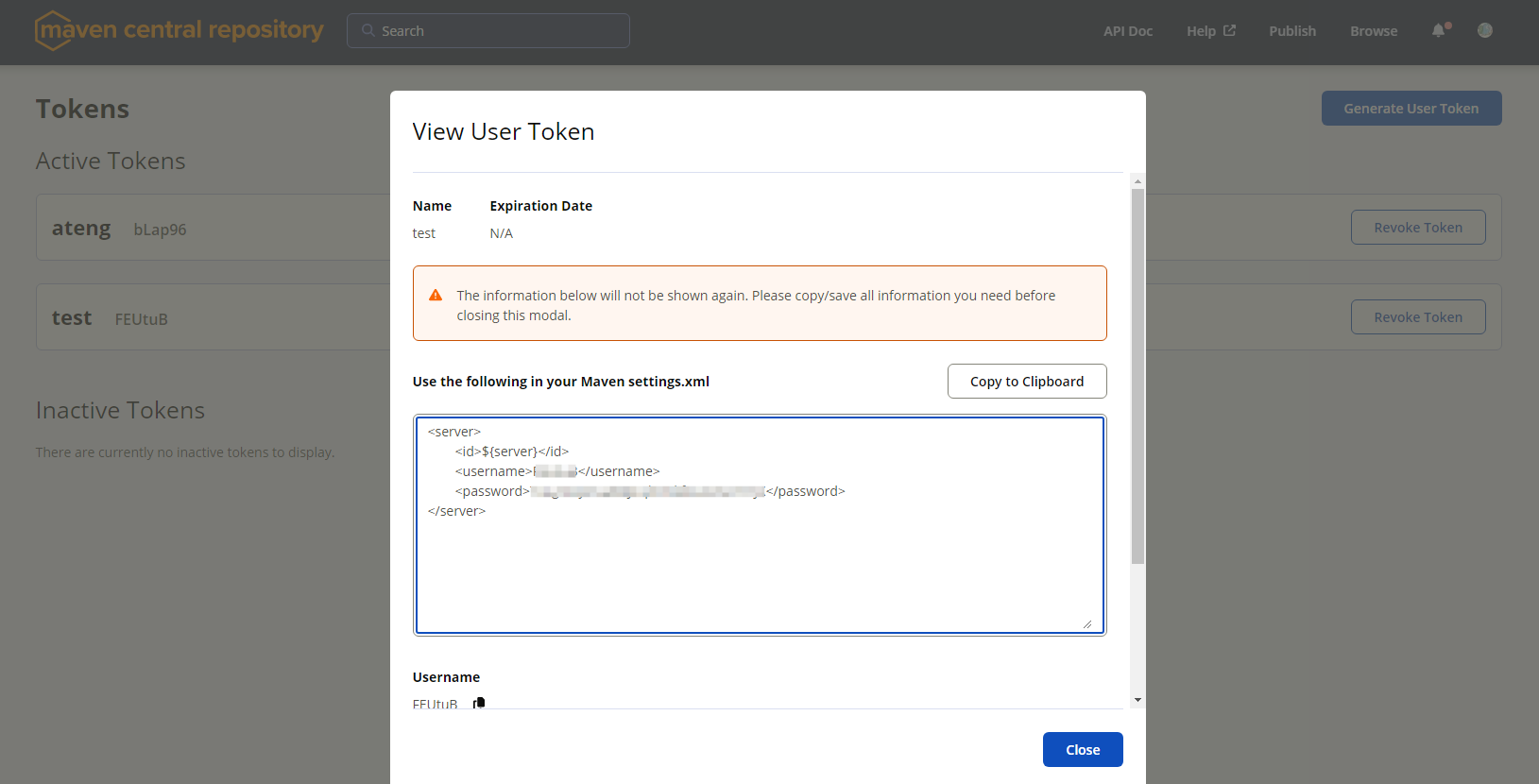Click the textarea resize handle corner

click(1087, 623)
